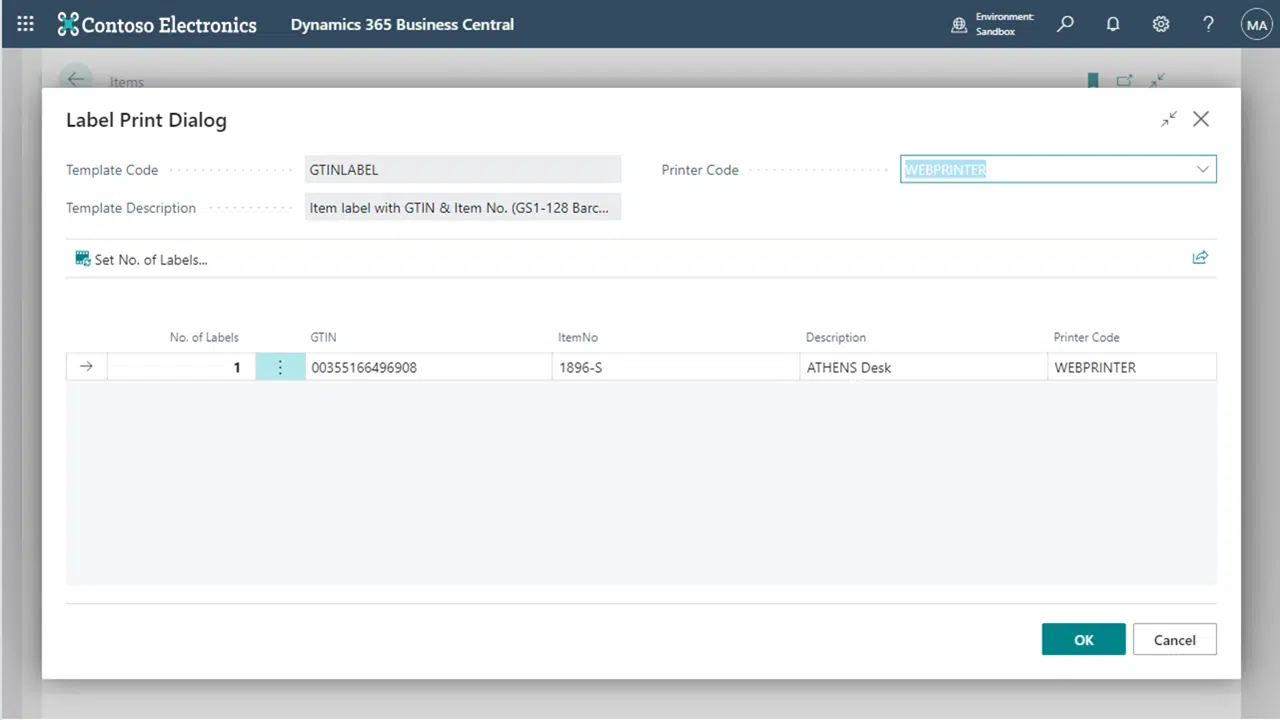Open the app launcher grid icon
Image resolution: width=1280 pixels, height=720 pixels.
click(x=25, y=24)
